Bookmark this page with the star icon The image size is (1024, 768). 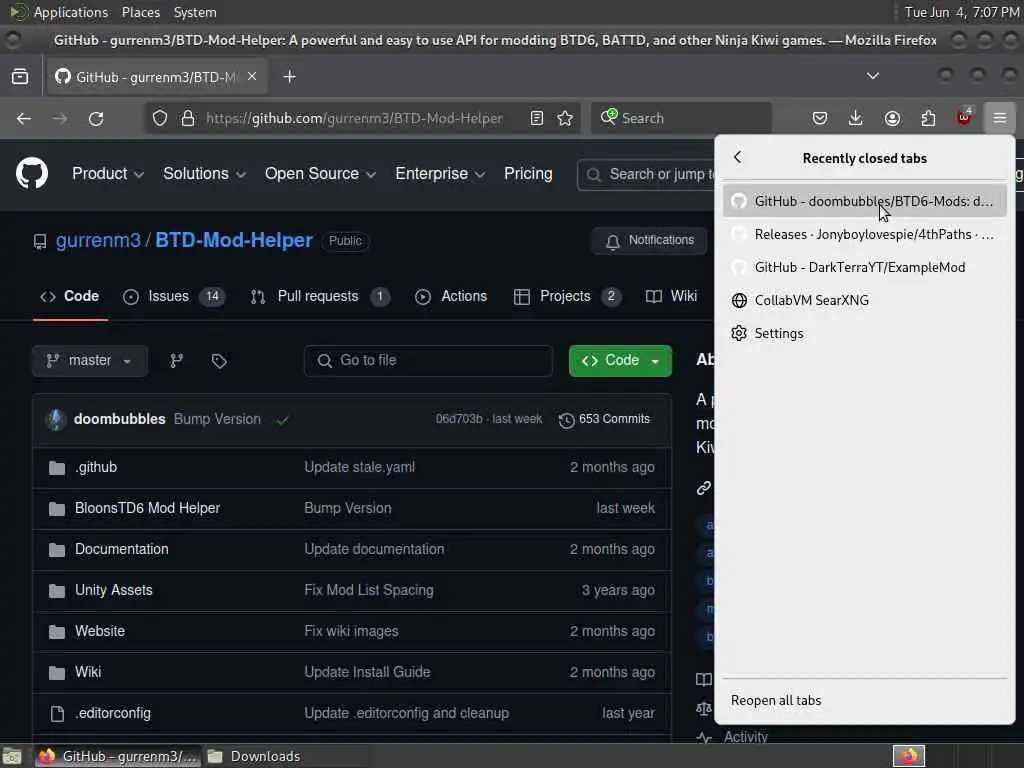[566, 118]
